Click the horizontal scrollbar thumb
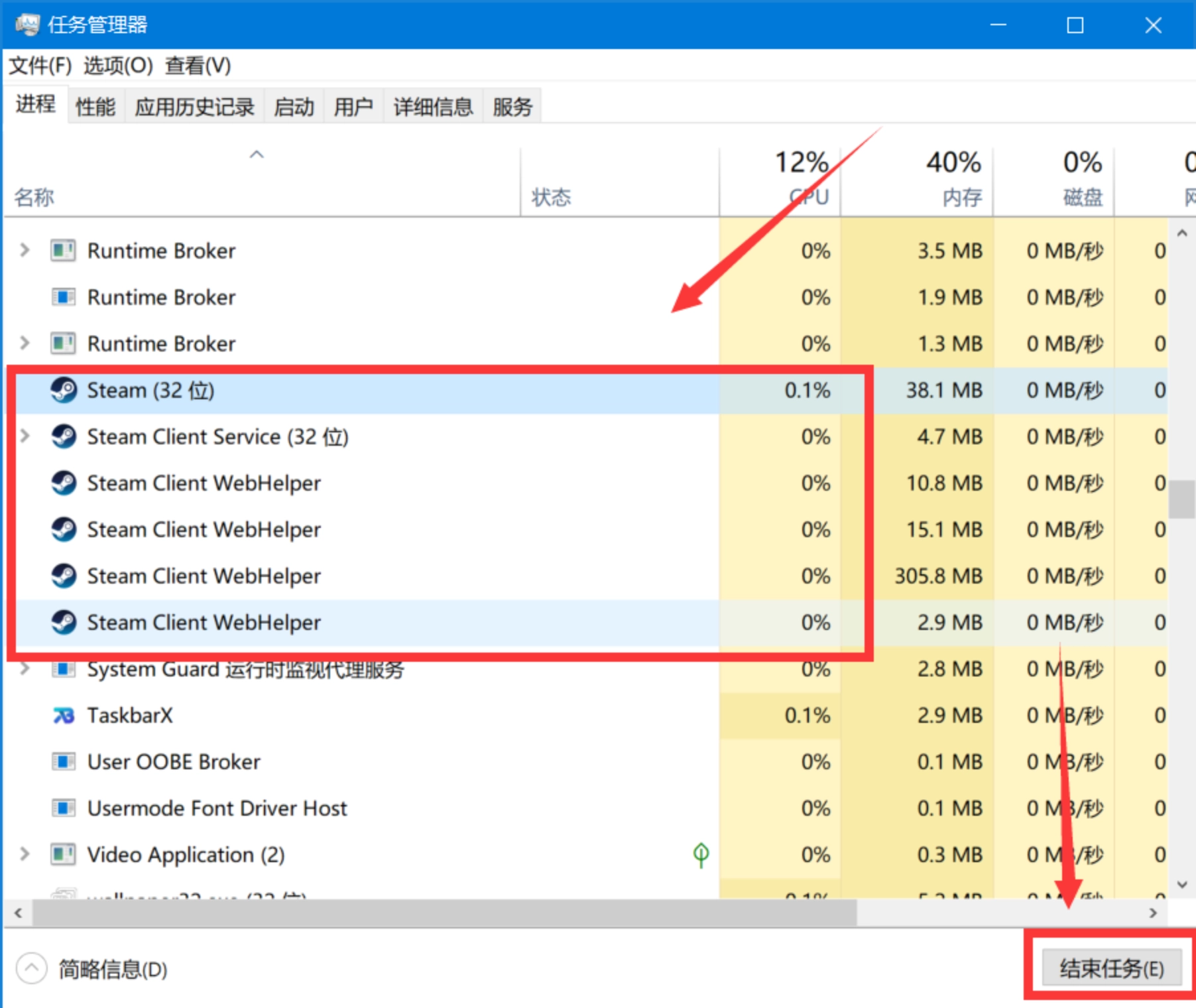 445,913
